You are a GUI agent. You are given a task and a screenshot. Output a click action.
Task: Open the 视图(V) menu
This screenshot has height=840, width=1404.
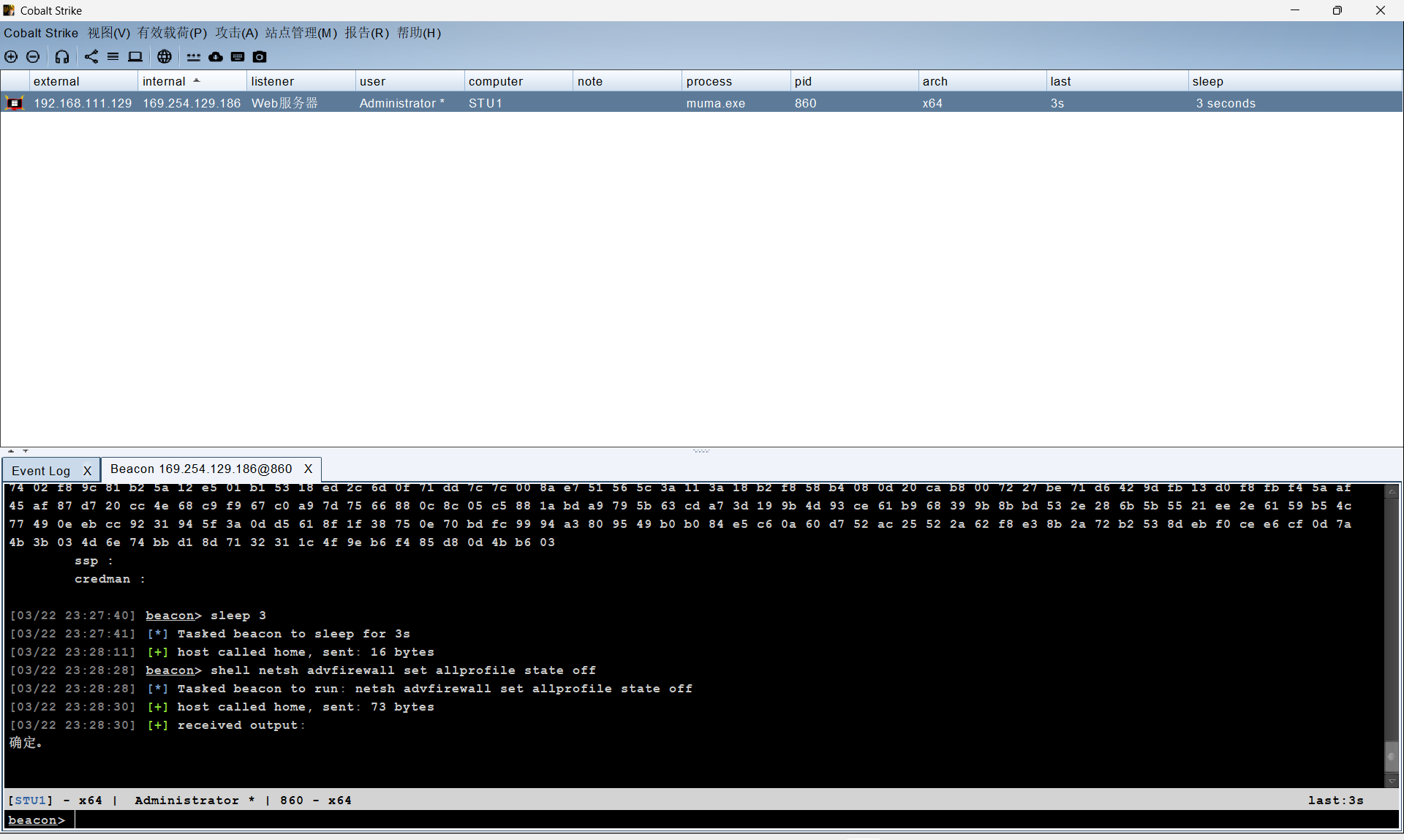(x=109, y=33)
